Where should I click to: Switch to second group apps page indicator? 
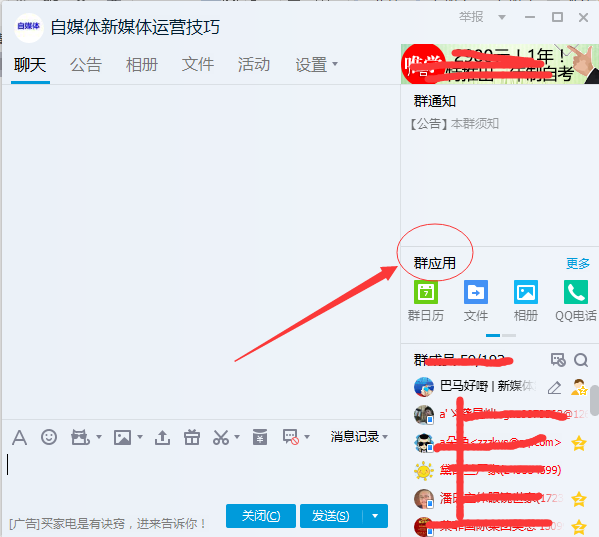(x=509, y=335)
